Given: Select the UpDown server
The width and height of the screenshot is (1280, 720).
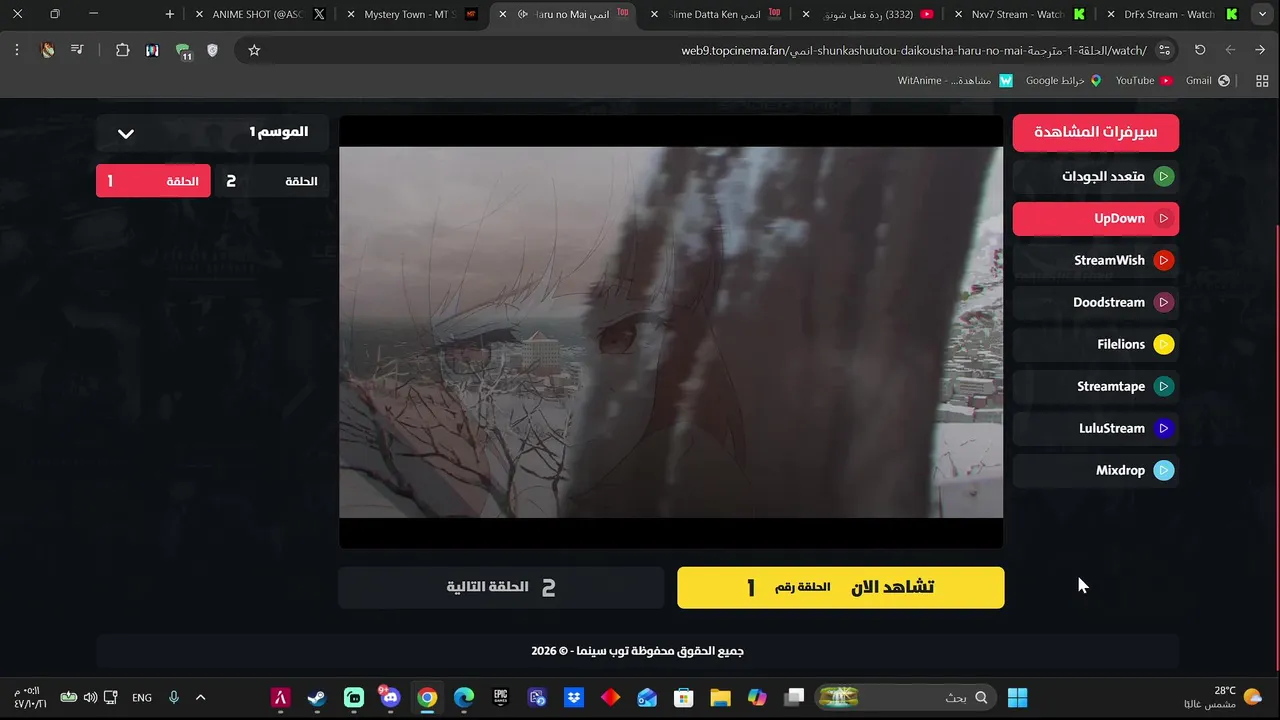Looking at the screenshot, I should [1096, 219].
